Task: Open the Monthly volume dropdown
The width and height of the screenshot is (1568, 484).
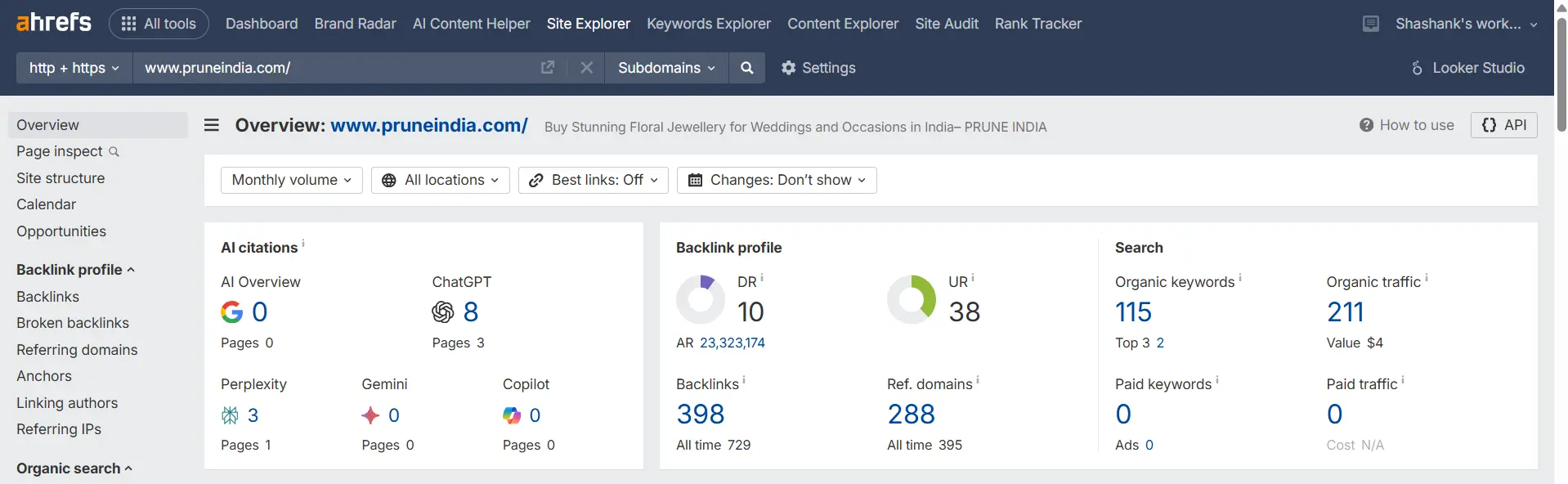Action: (292, 180)
